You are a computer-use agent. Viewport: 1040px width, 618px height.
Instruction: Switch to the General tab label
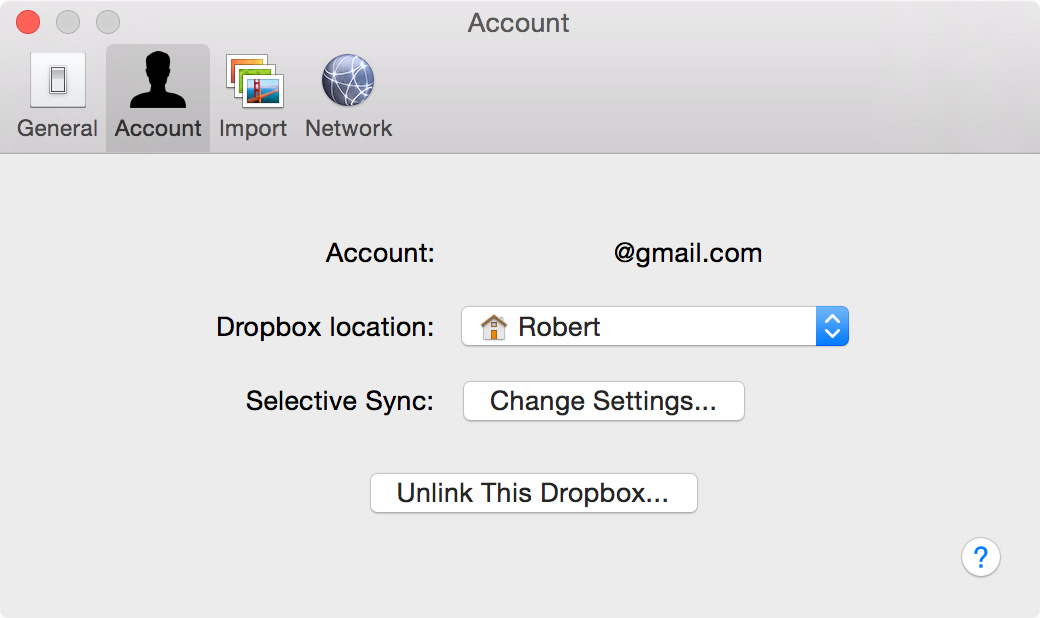pos(58,128)
